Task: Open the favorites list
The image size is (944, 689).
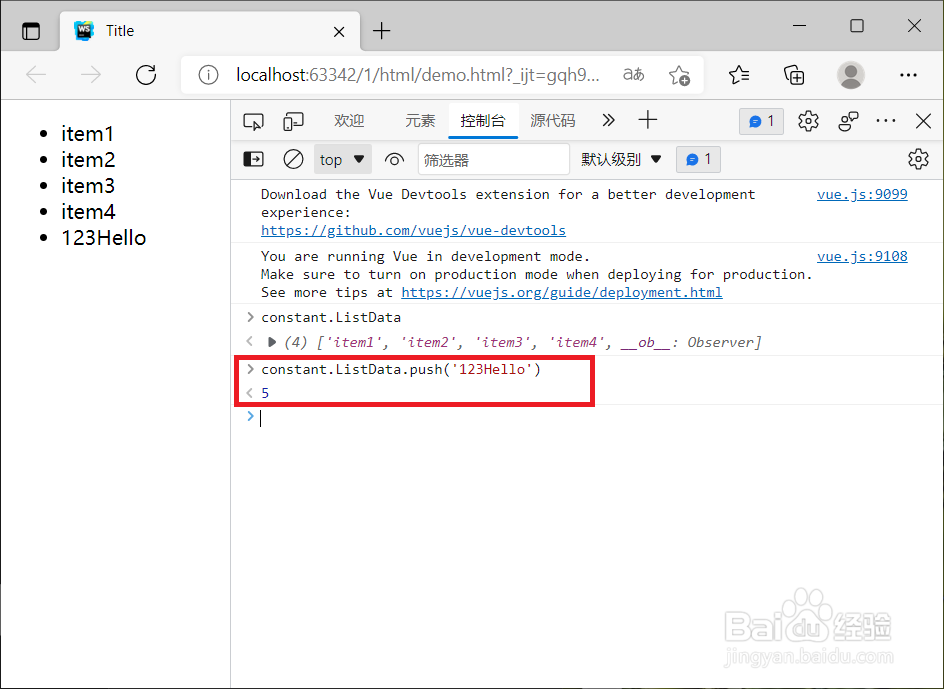Action: (739, 75)
